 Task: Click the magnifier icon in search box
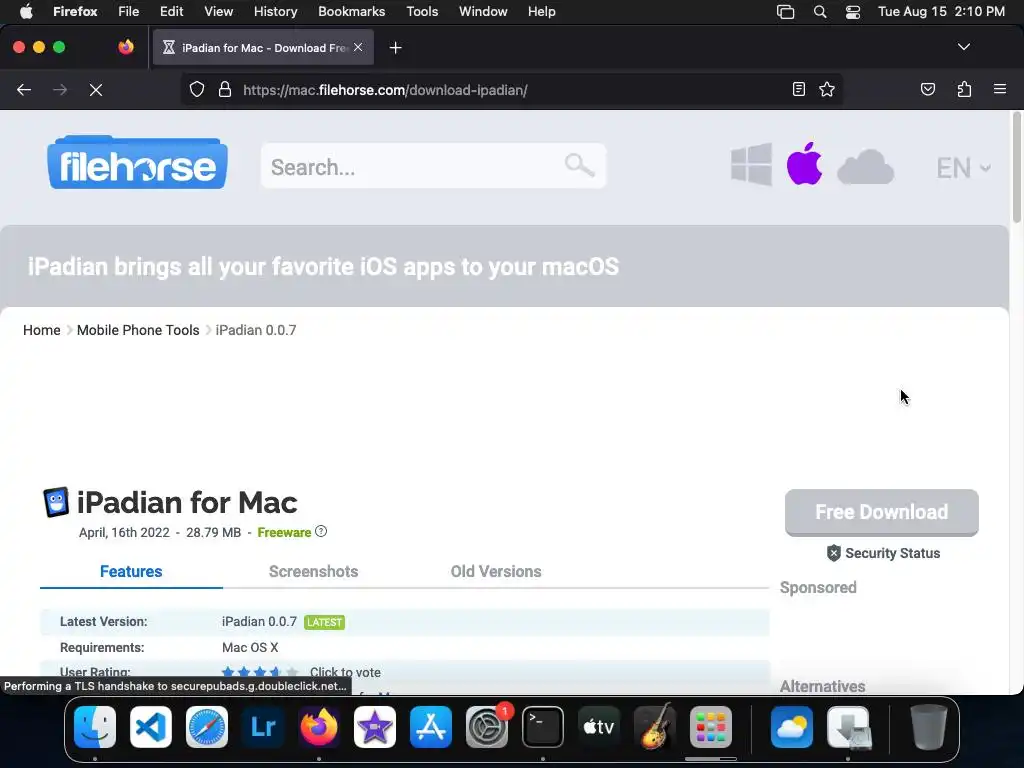click(579, 165)
